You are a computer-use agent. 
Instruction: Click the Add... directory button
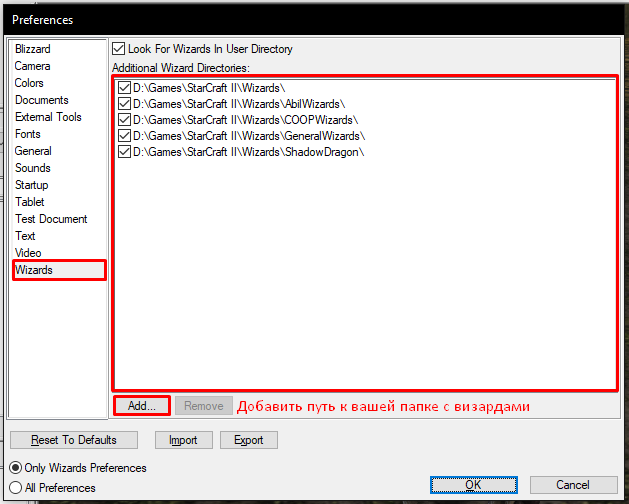tap(142, 406)
